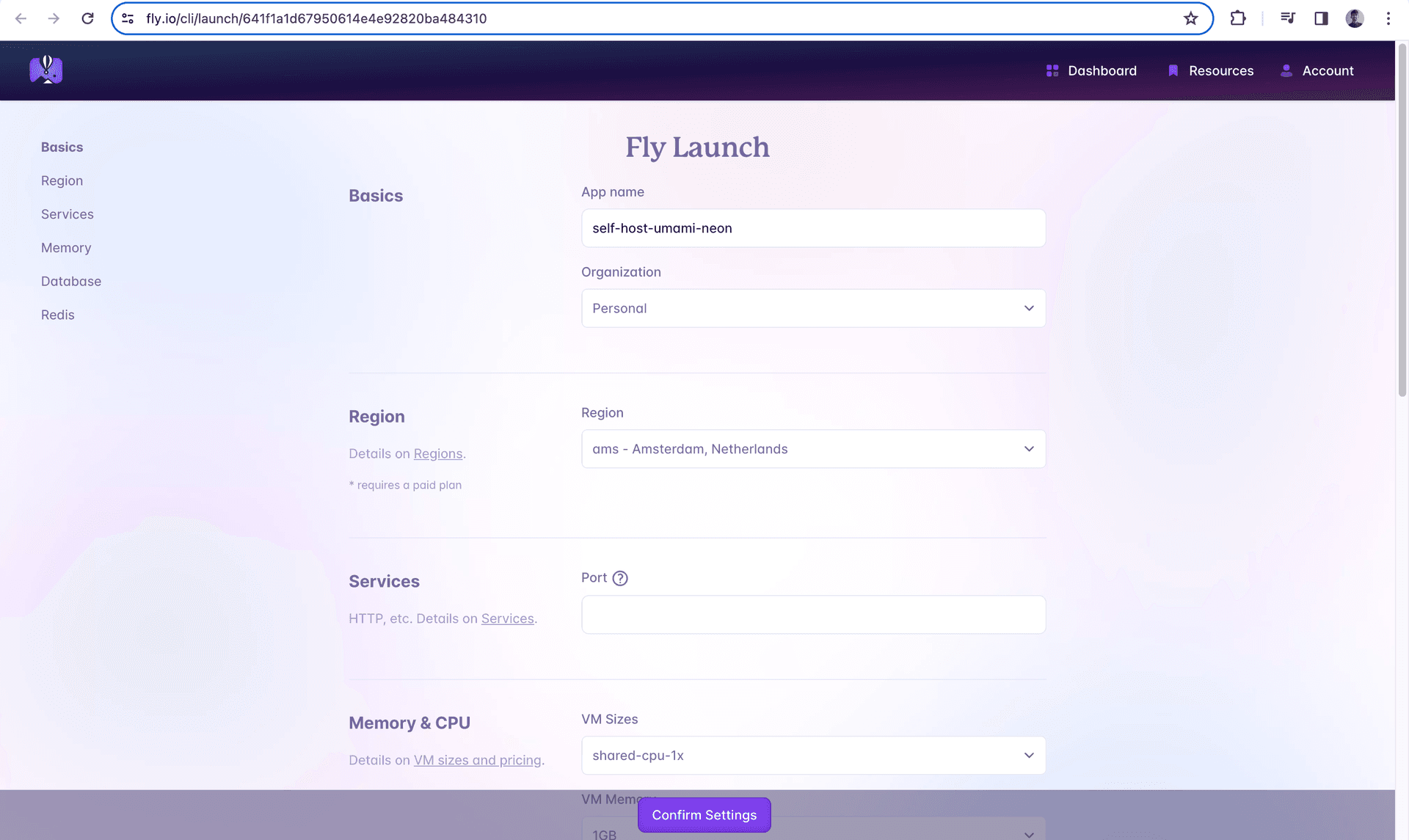Select Redis in the sidebar
1409x840 pixels.
57,314
